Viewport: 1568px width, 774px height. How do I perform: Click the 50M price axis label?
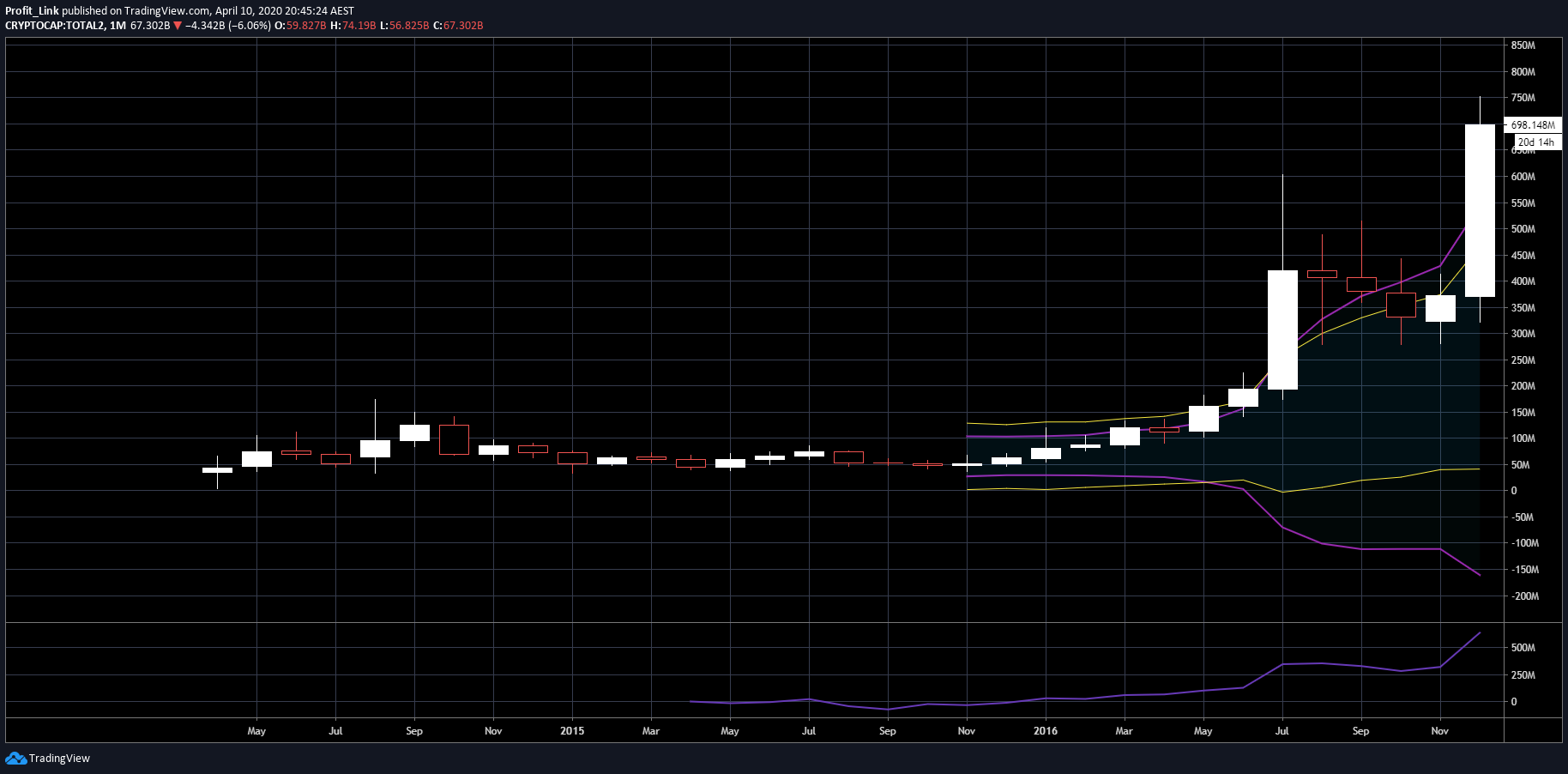[x=1521, y=465]
